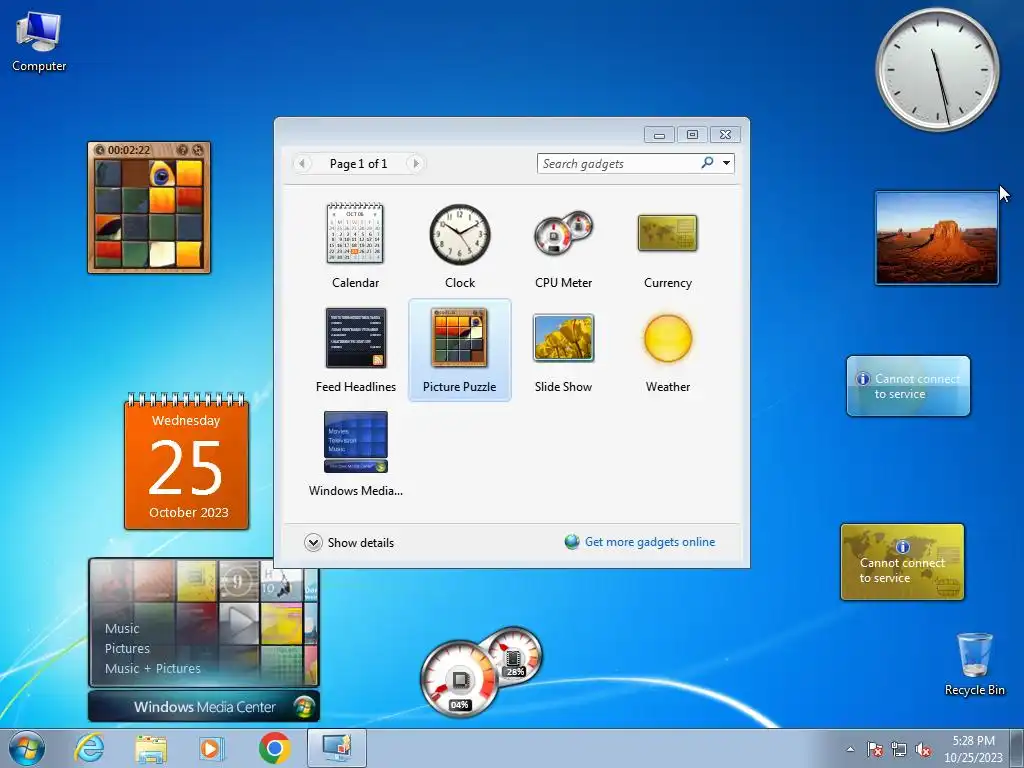1024x768 pixels.
Task: Close the gadget gallery window
Action: pyautogui.click(x=726, y=135)
